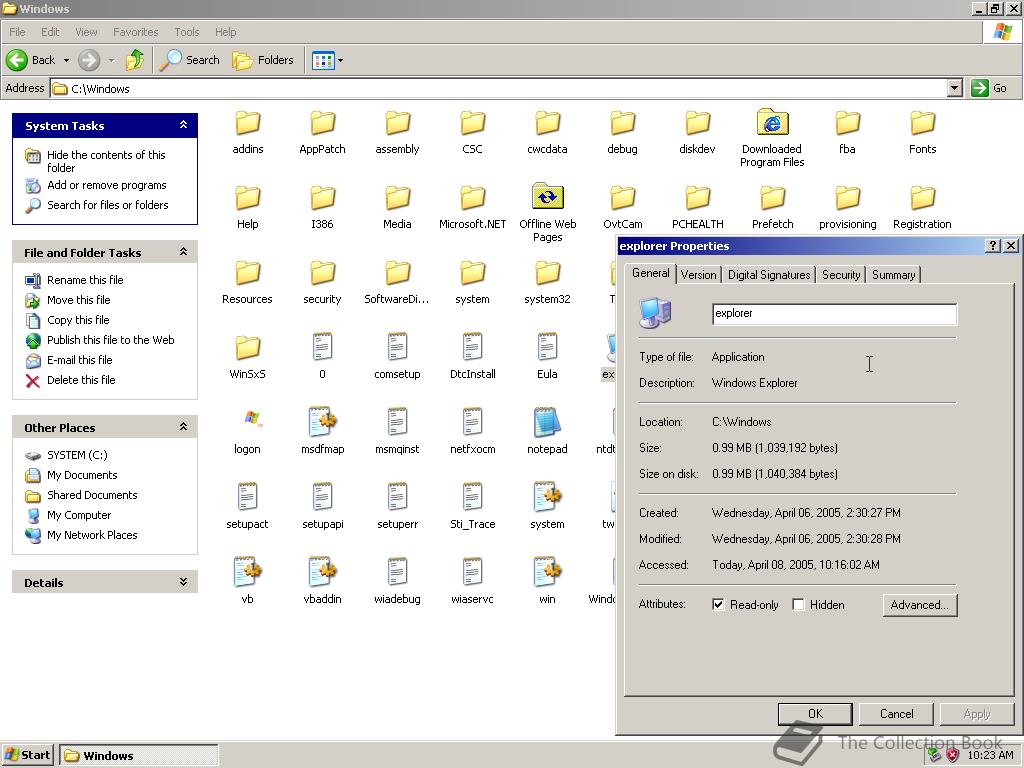This screenshot has height=768, width=1024.
Task: Click the Views toolbar icon
Action: [323, 60]
